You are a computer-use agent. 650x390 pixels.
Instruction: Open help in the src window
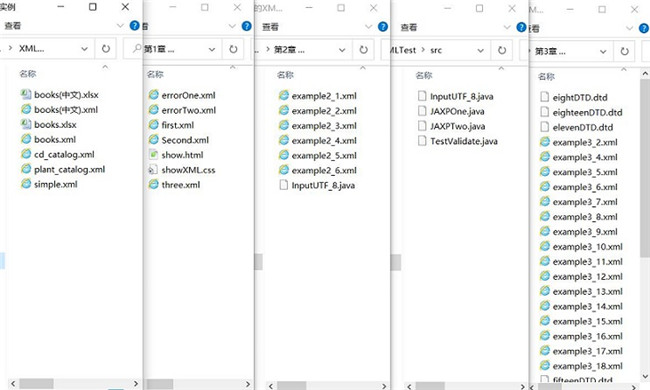coord(521,27)
